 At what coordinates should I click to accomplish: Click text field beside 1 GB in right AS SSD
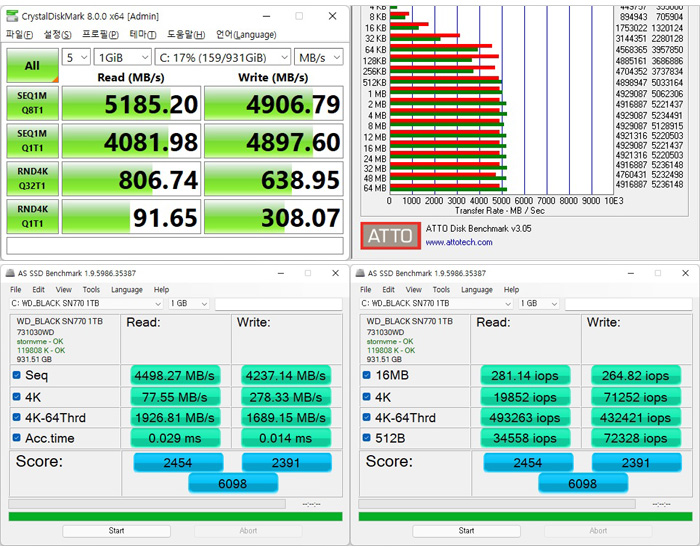628,304
